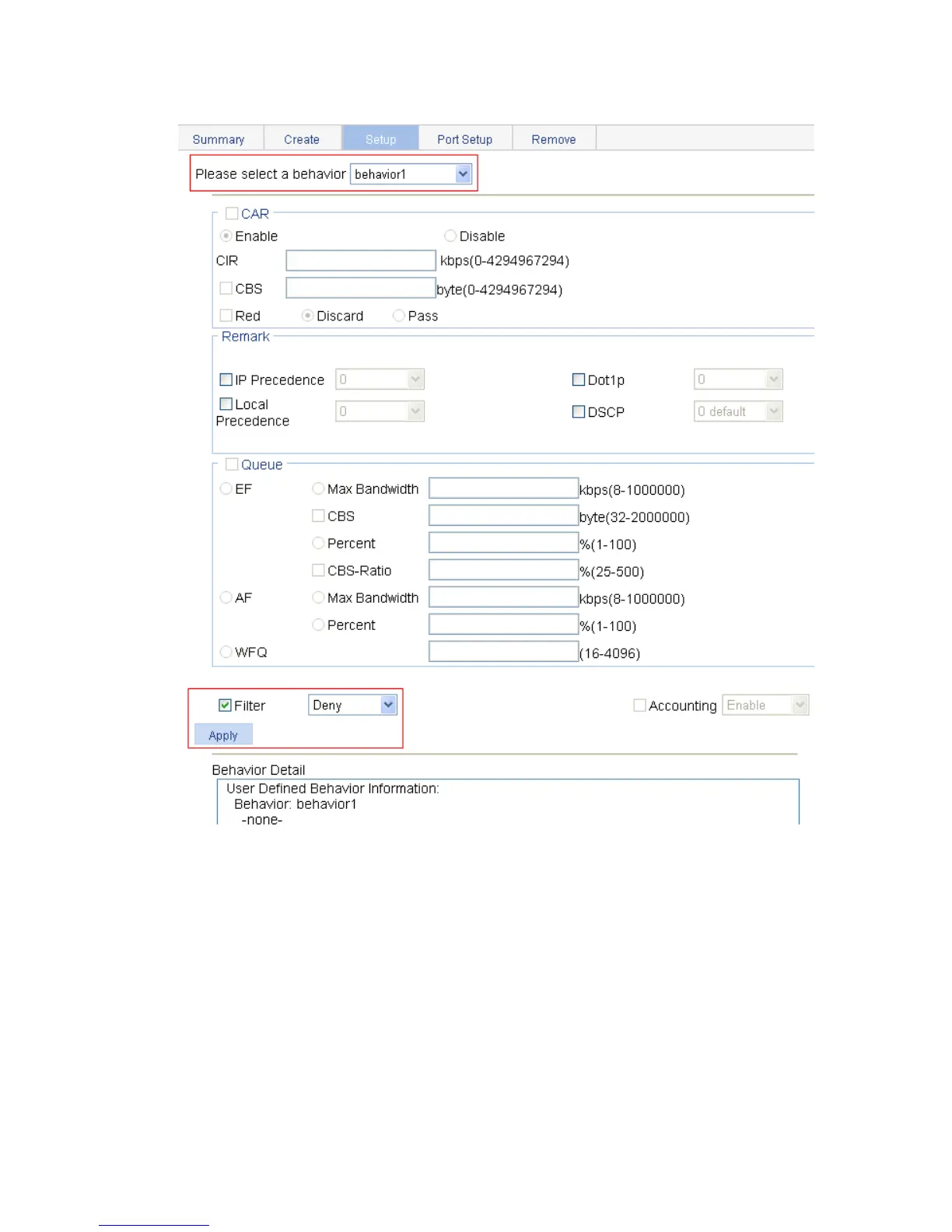
Task: Select the AF Percent radio button
Action: [318, 625]
